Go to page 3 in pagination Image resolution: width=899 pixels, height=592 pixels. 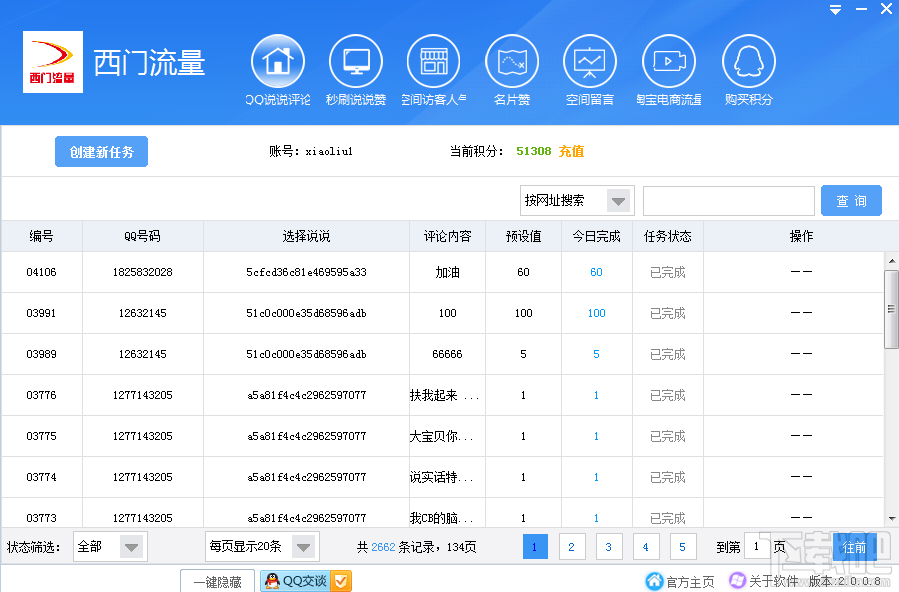pyautogui.click(x=609, y=547)
